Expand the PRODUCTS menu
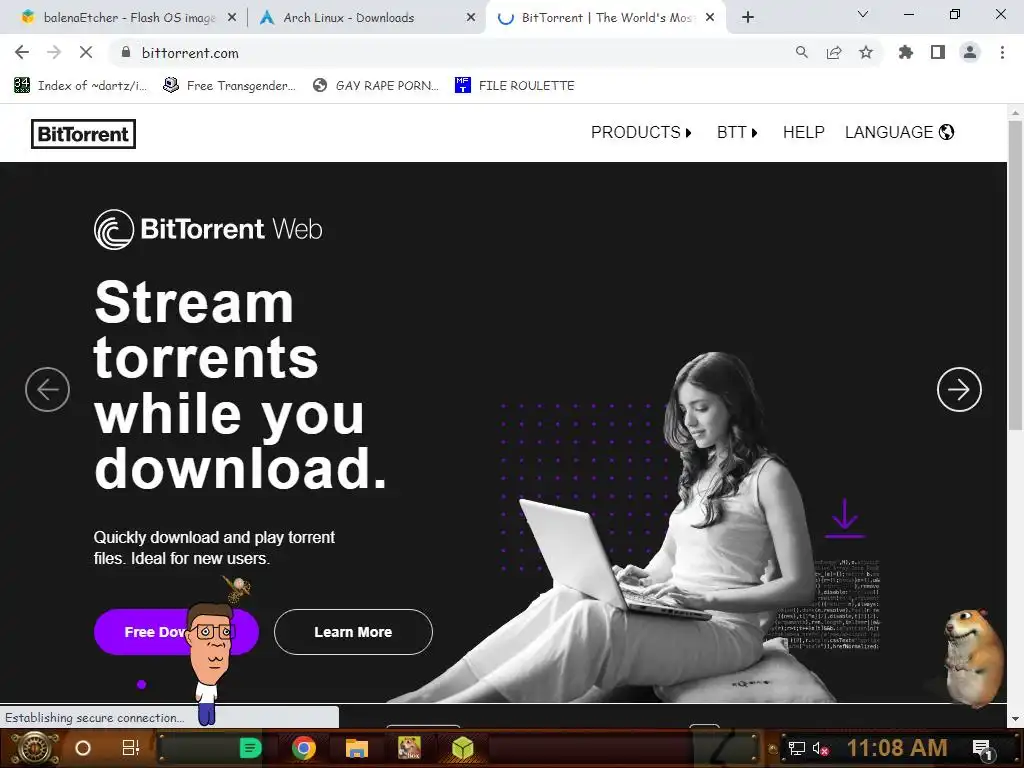The image size is (1024, 768). (641, 133)
